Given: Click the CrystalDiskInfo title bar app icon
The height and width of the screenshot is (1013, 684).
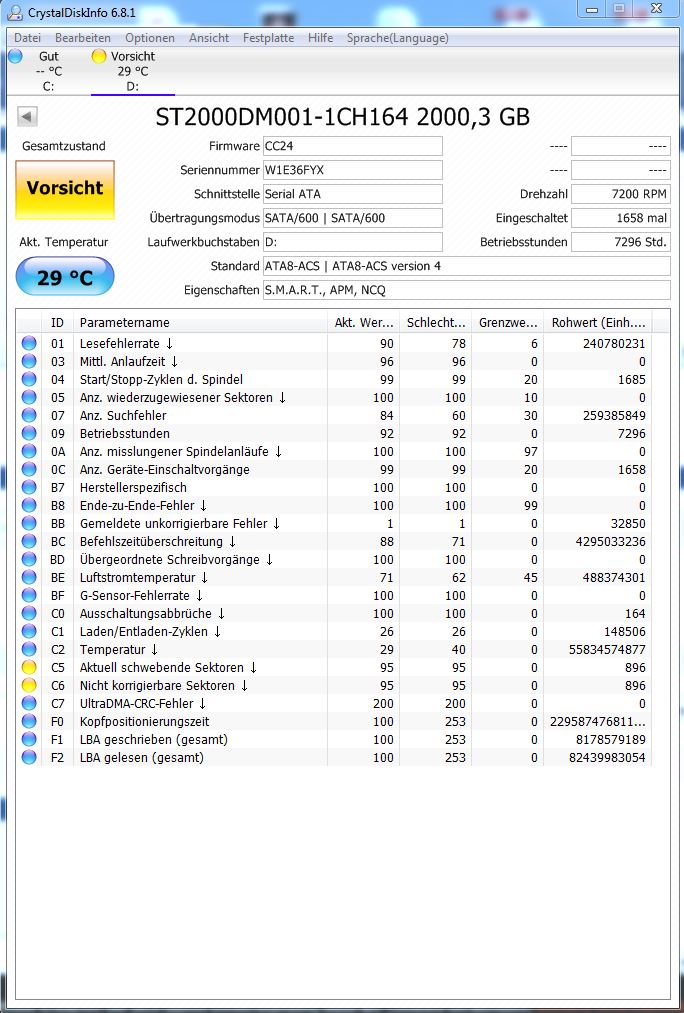Looking at the screenshot, I should click(x=14, y=12).
